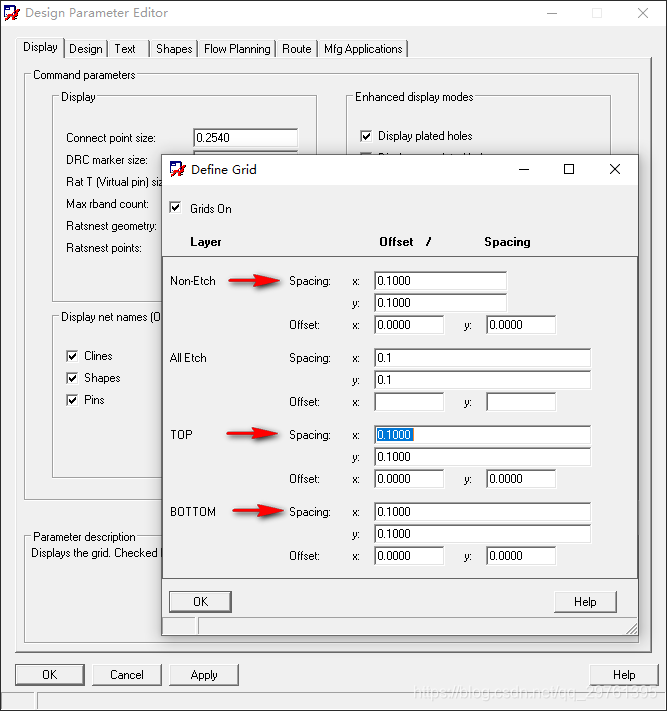
Task: Open the Flow Planning tab
Action: 237,49
